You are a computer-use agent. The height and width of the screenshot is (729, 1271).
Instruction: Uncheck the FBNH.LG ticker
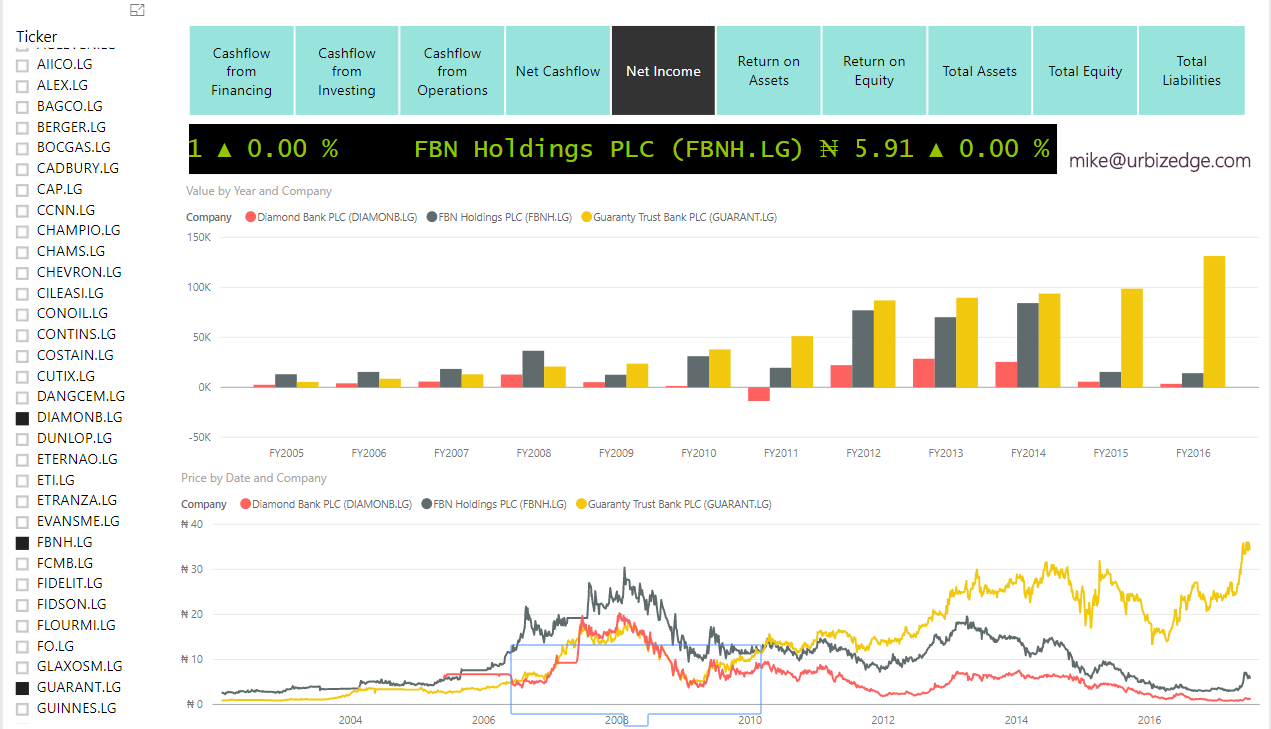(x=21, y=542)
